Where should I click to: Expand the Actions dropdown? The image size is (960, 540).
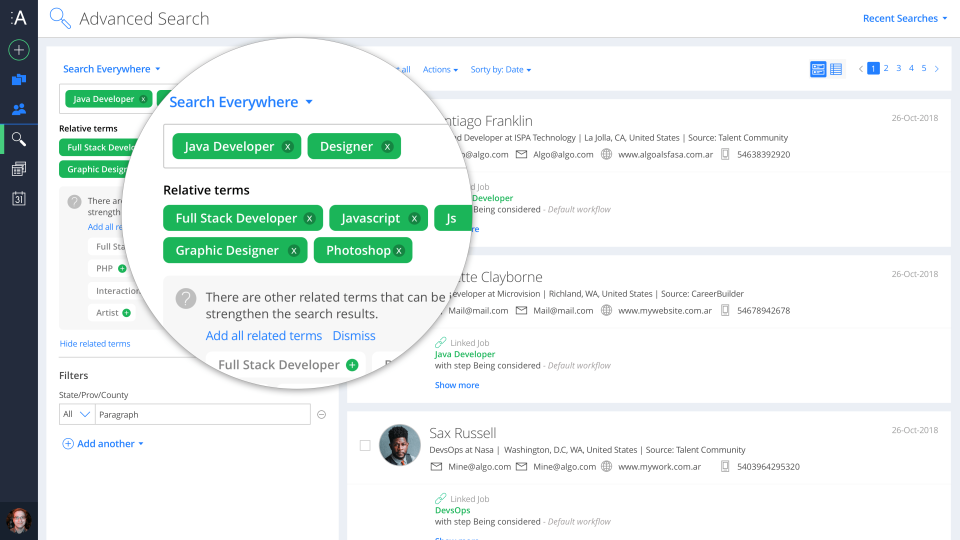[440, 70]
